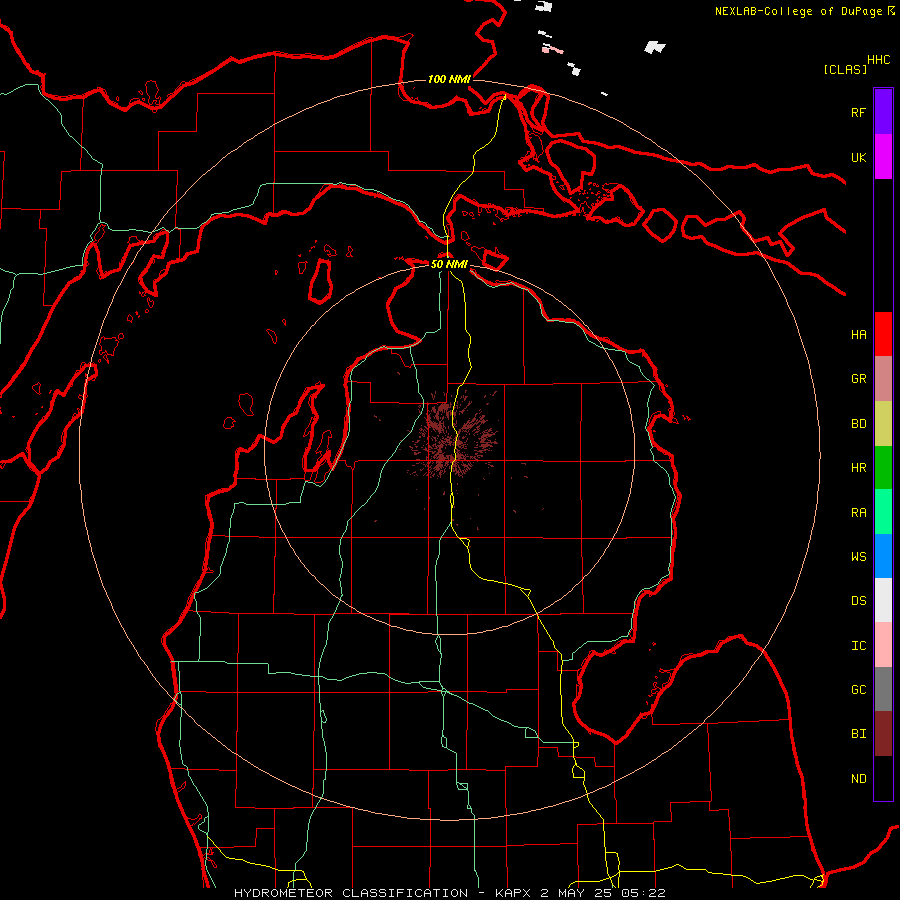The width and height of the screenshot is (900, 900).
Task: Click the BD legend label
Action: pos(858,424)
